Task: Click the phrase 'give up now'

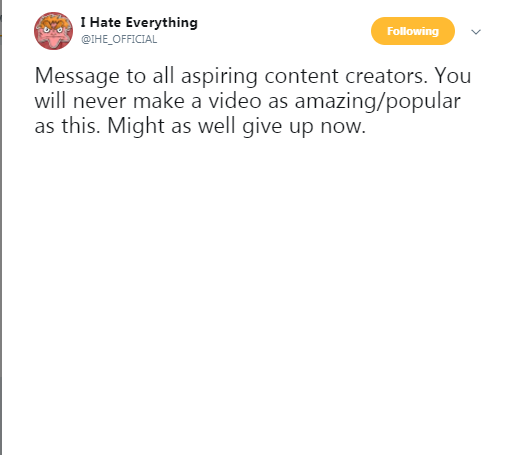Action: [x=304, y=127]
